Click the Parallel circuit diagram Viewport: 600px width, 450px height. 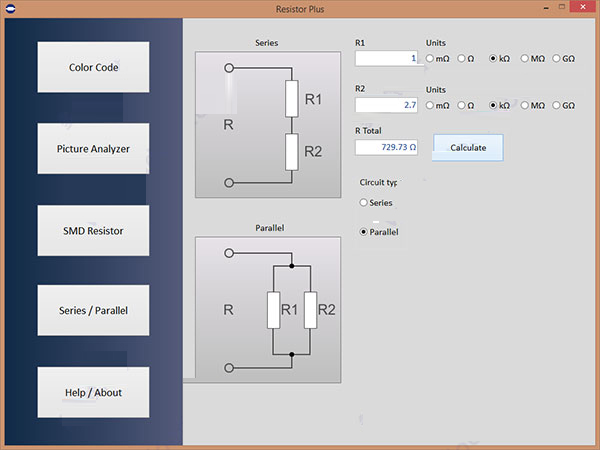pyautogui.click(x=268, y=310)
